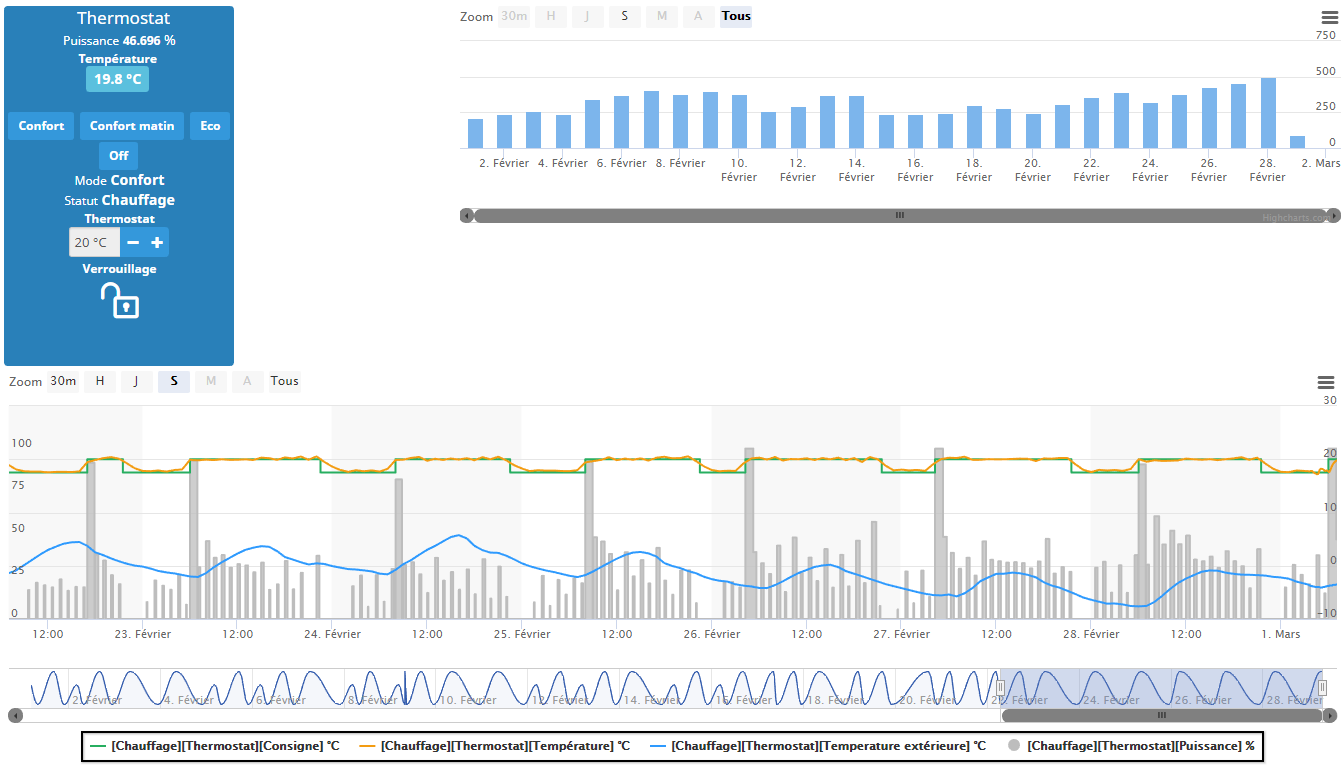This screenshot has height=768, width=1341.
Task: Select bottom chart zoom Tous
Action: [x=285, y=381]
